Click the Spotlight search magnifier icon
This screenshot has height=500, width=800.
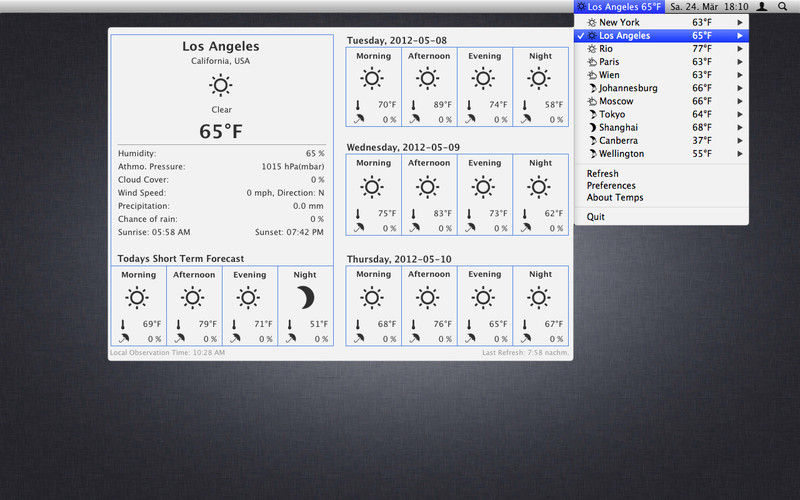coord(782,6)
